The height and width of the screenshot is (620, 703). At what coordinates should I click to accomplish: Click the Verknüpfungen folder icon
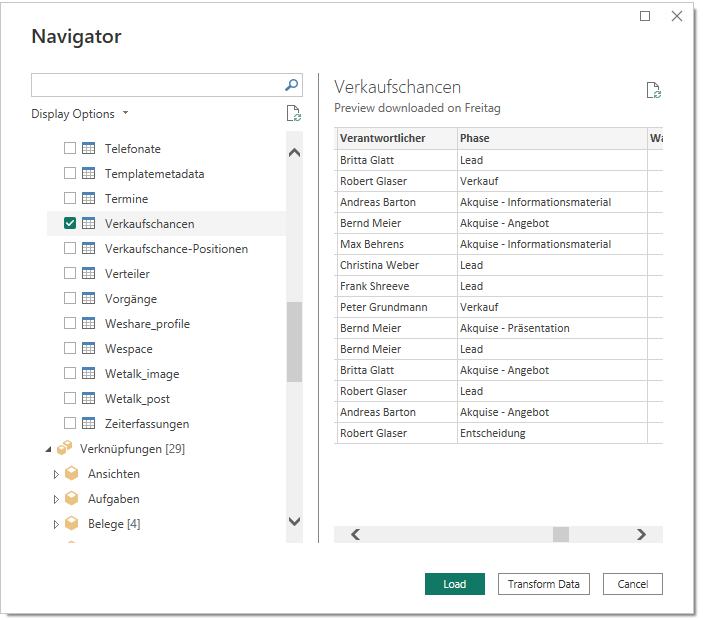65,448
